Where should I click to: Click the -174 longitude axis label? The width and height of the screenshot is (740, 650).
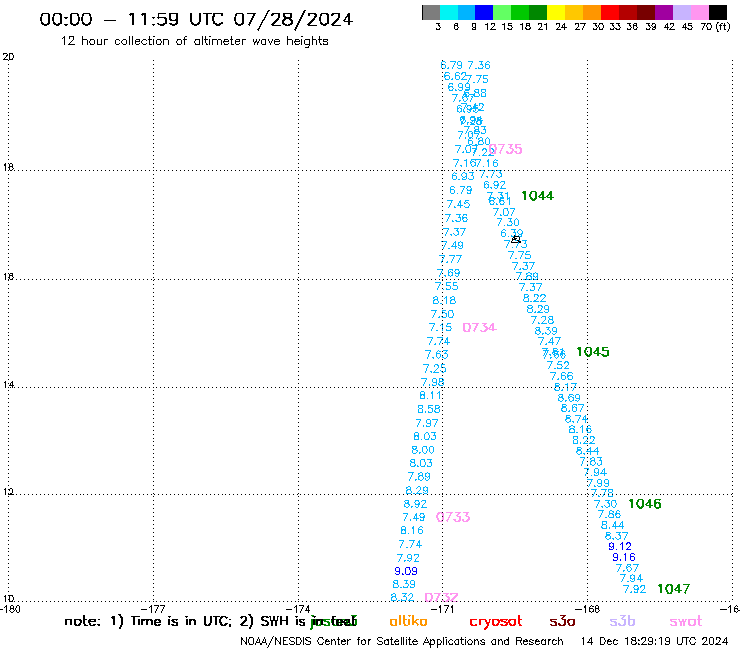pos(299,609)
